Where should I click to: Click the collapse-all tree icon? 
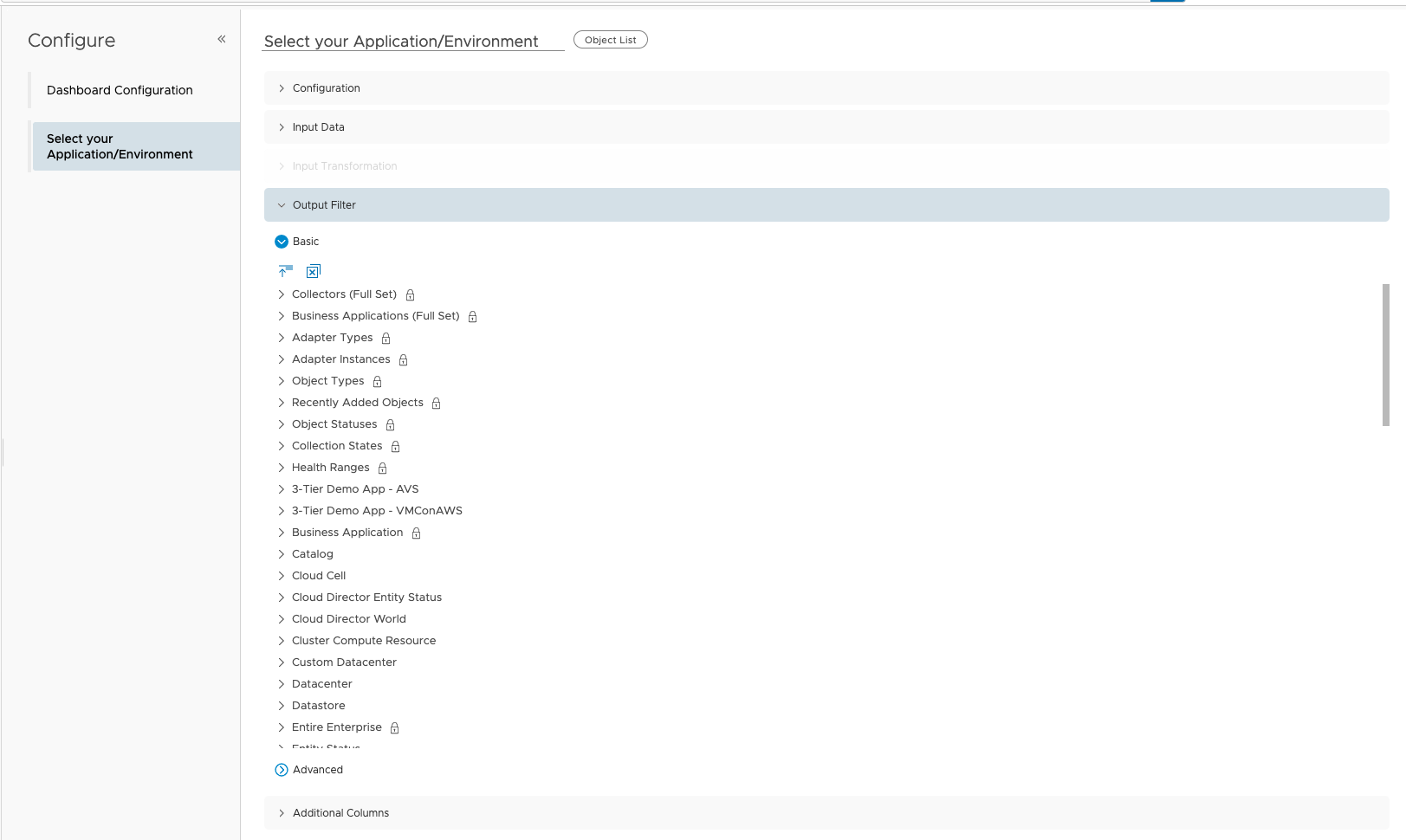(x=286, y=271)
